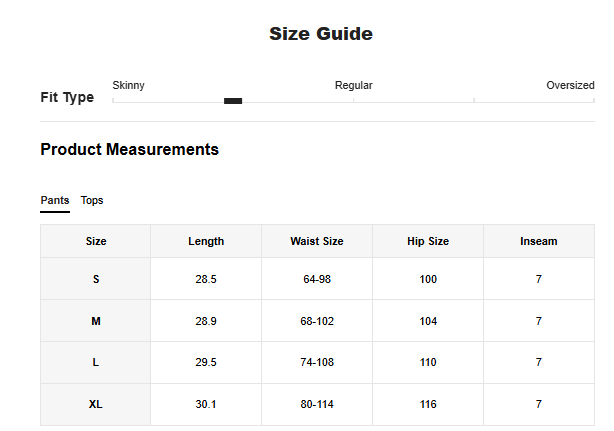Click the Size column header
This screenshot has height=431, width=614.
[96, 241]
